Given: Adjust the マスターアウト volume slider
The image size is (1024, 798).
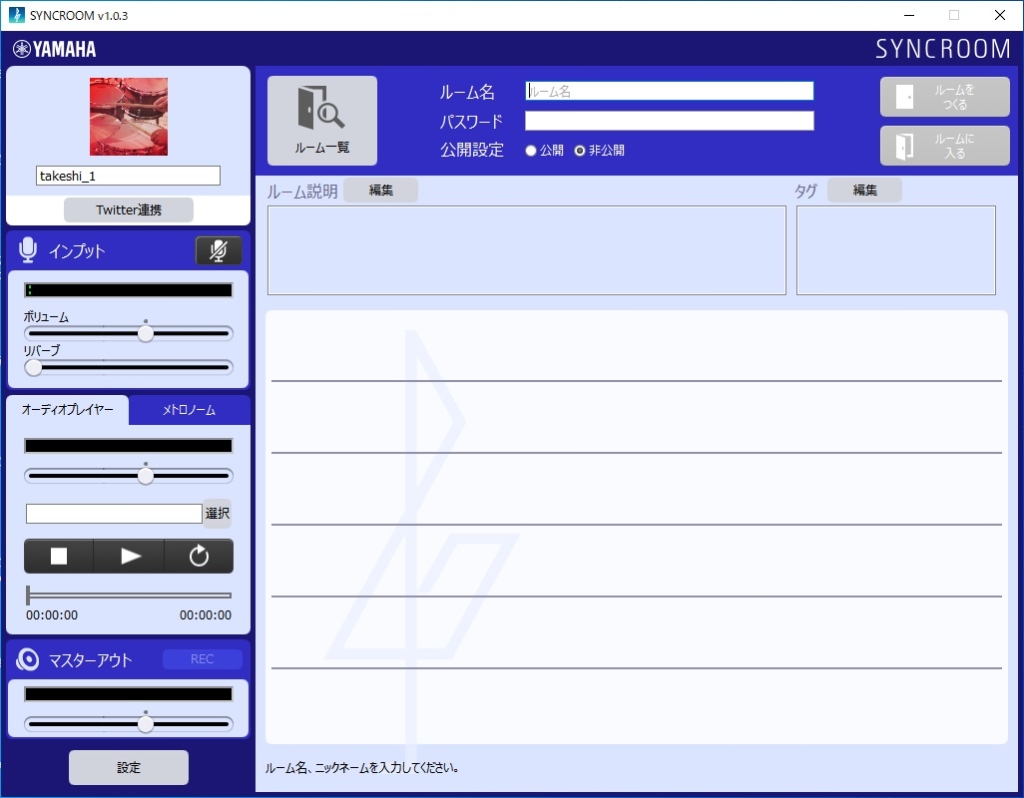Looking at the screenshot, I should pos(129,724).
